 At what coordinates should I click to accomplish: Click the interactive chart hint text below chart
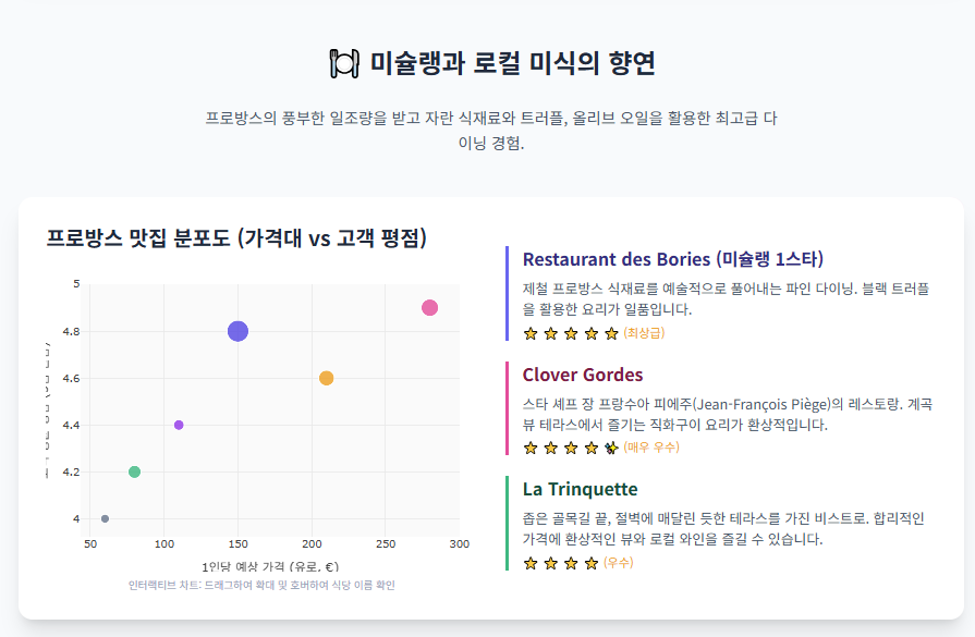click(262, 585)
